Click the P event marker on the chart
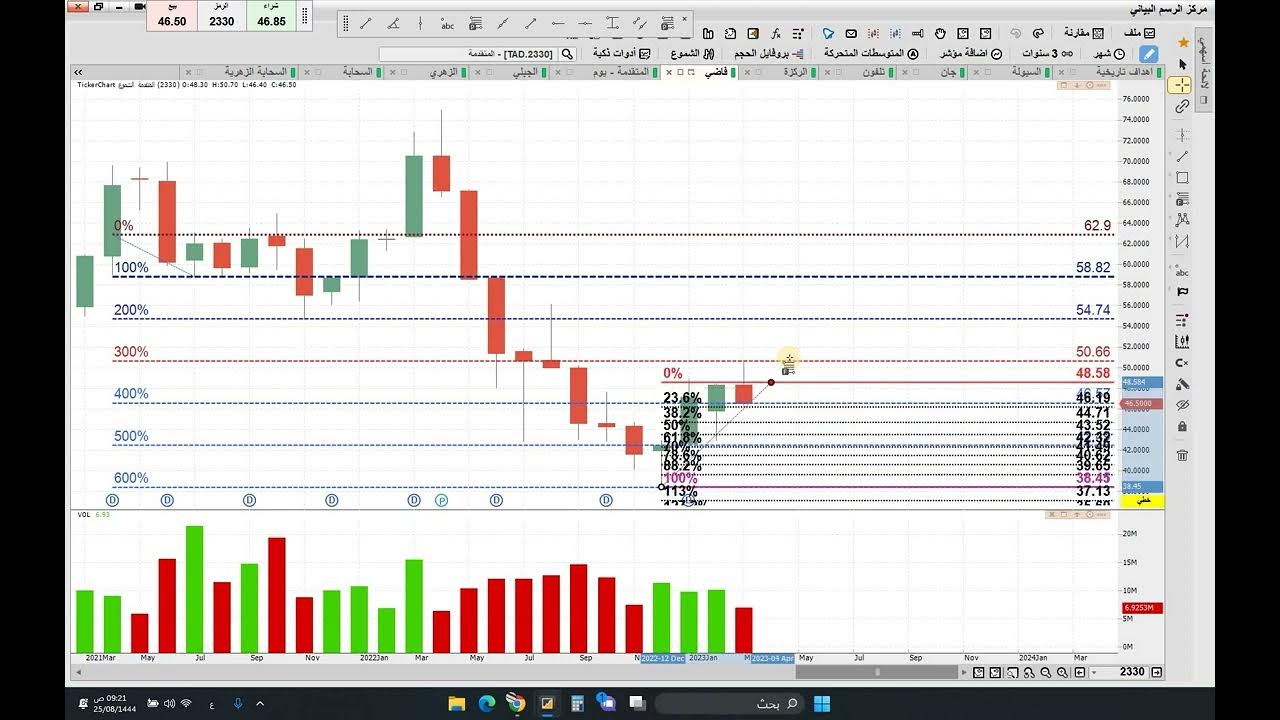 (441, 500)
